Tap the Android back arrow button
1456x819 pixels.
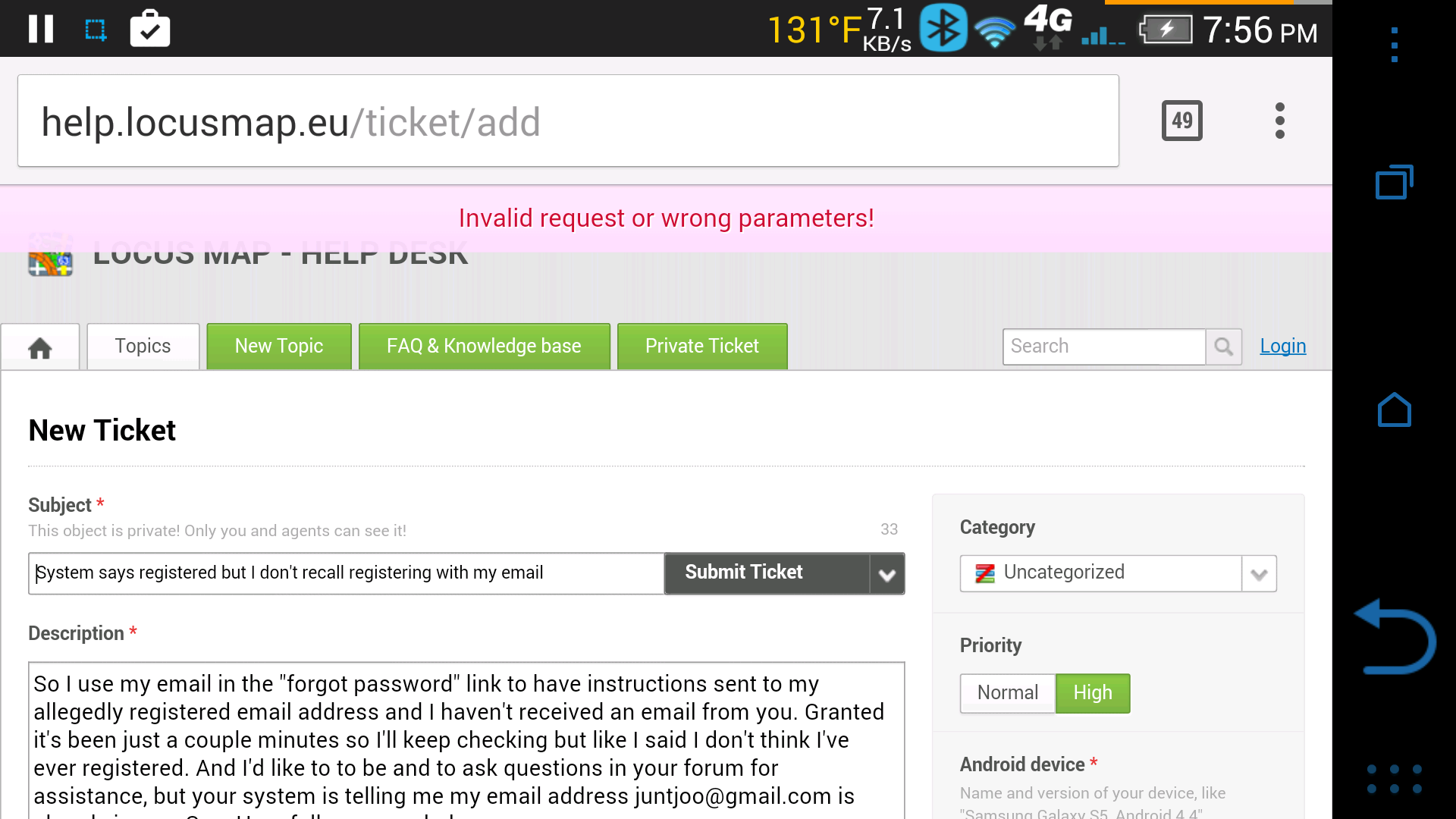[x=1395, y=636]
